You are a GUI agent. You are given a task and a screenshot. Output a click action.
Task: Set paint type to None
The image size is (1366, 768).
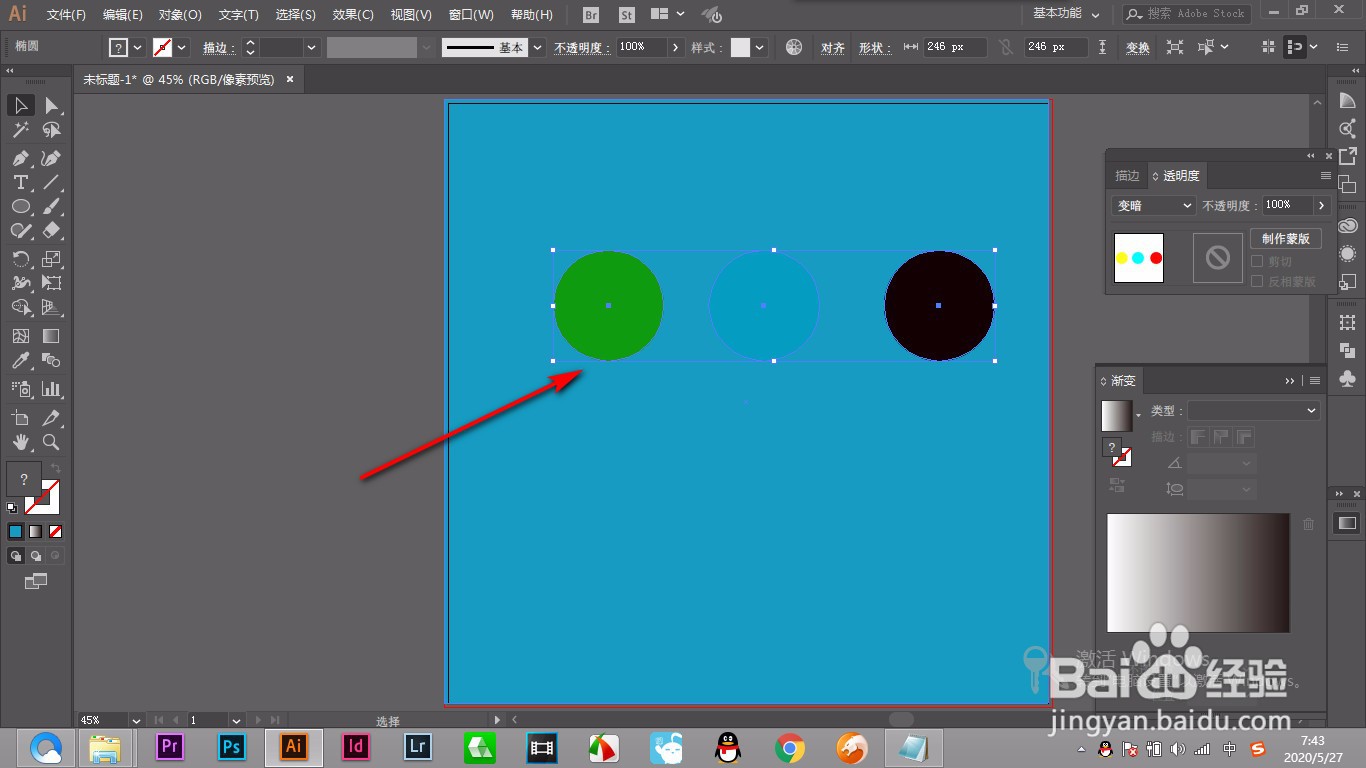point(56,531)
